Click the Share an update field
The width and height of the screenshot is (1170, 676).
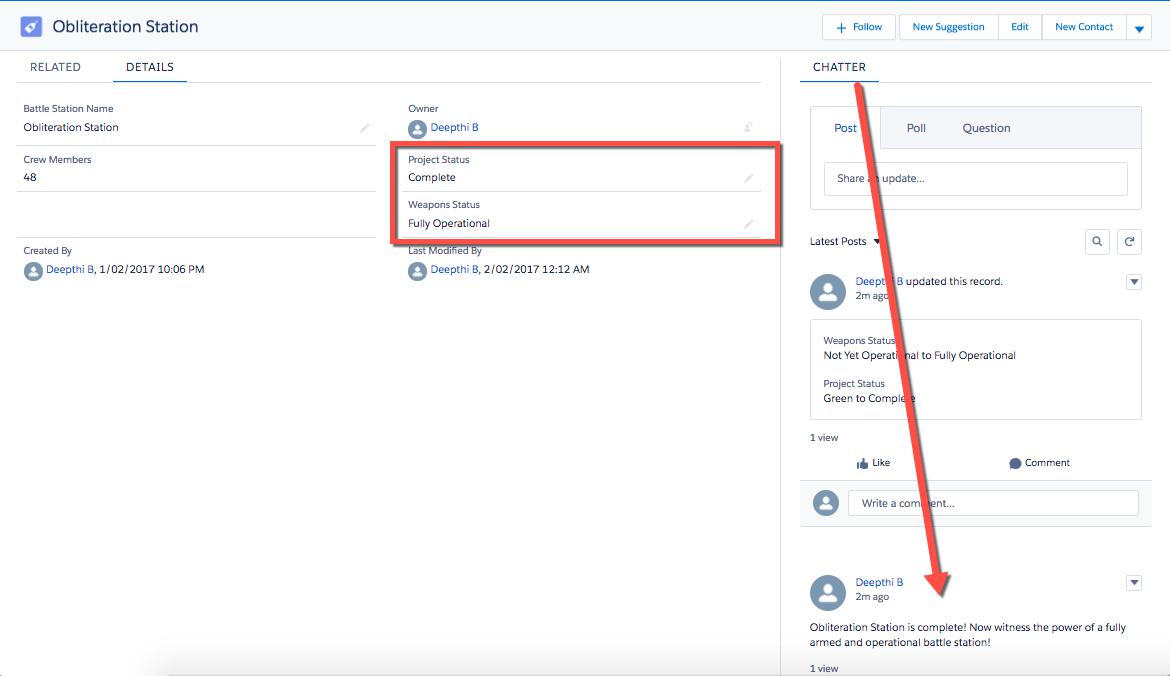[975, 179]
